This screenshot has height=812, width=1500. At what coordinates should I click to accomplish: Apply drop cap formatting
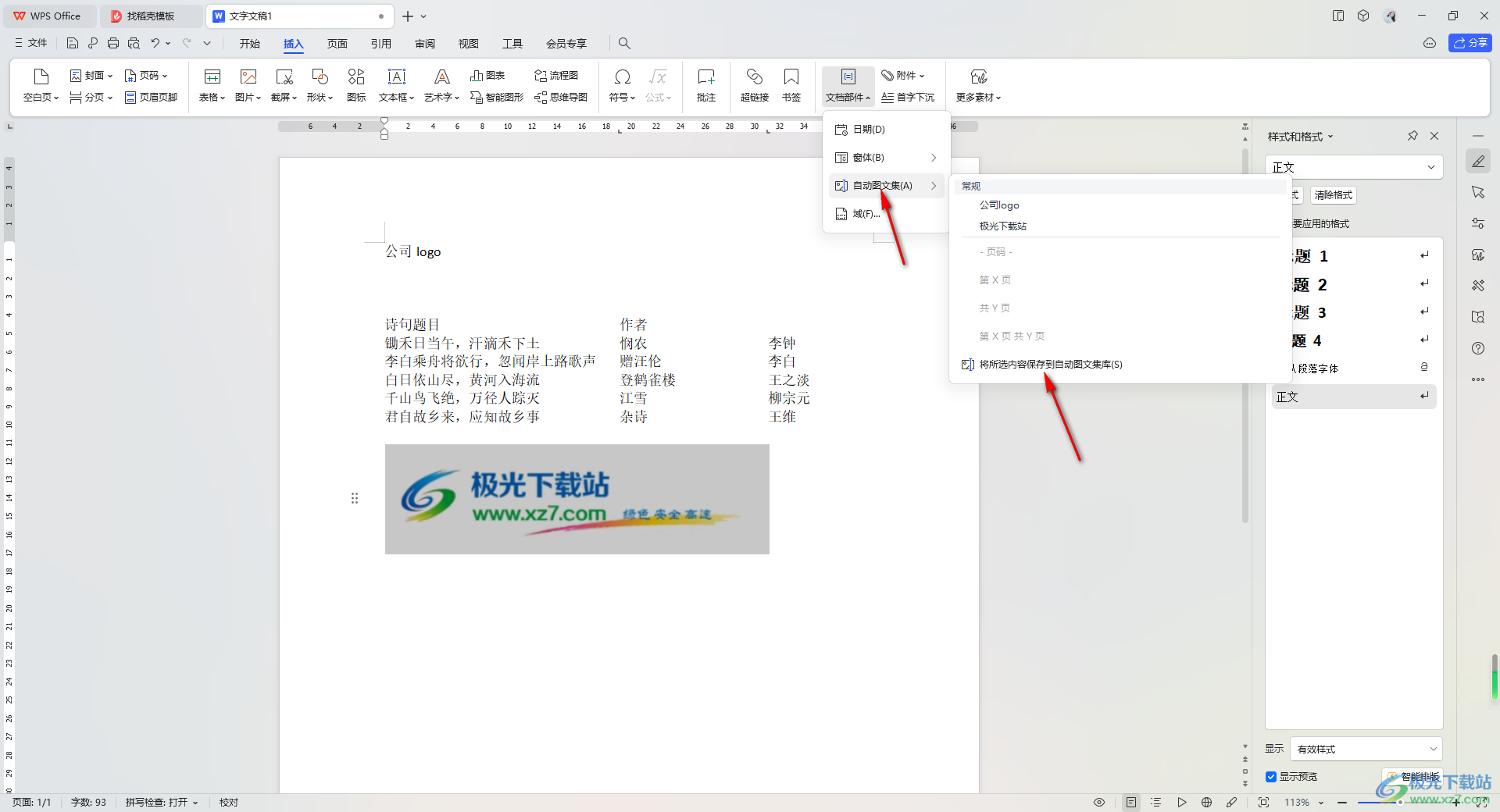coord(908,98)
